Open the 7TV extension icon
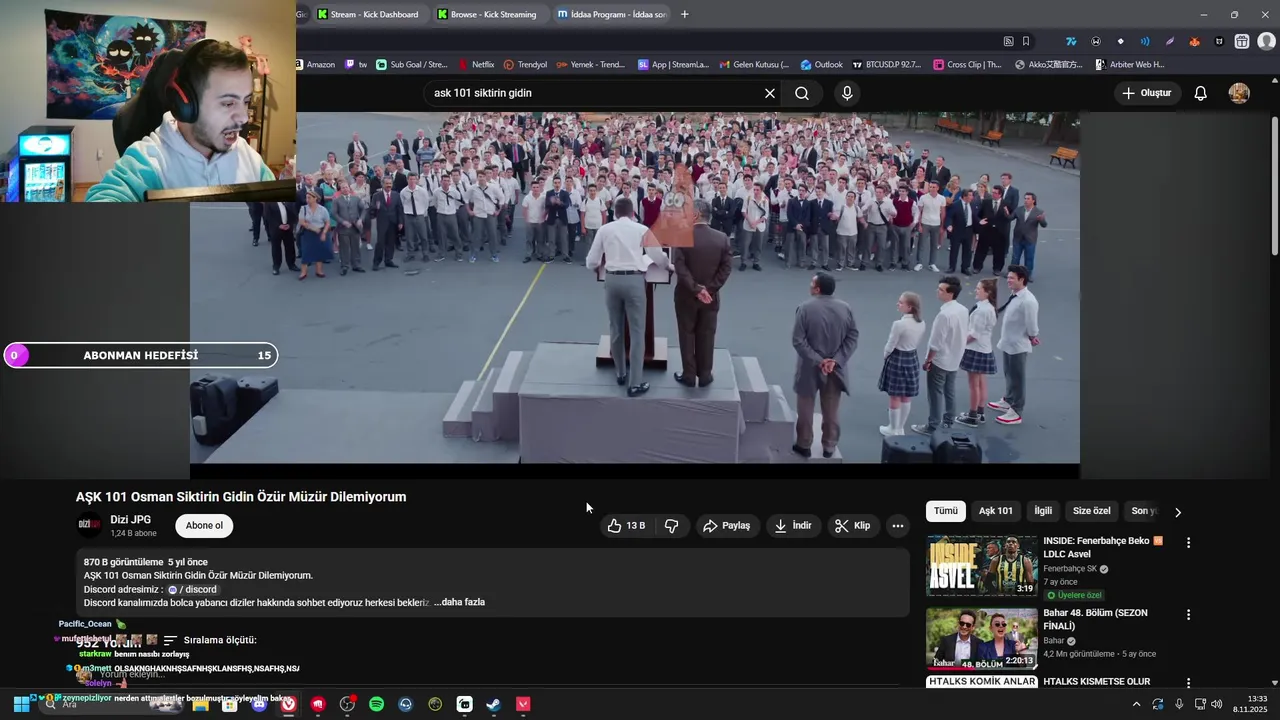The height and width of the screenshot is (720, 1280). [1071, 41]
